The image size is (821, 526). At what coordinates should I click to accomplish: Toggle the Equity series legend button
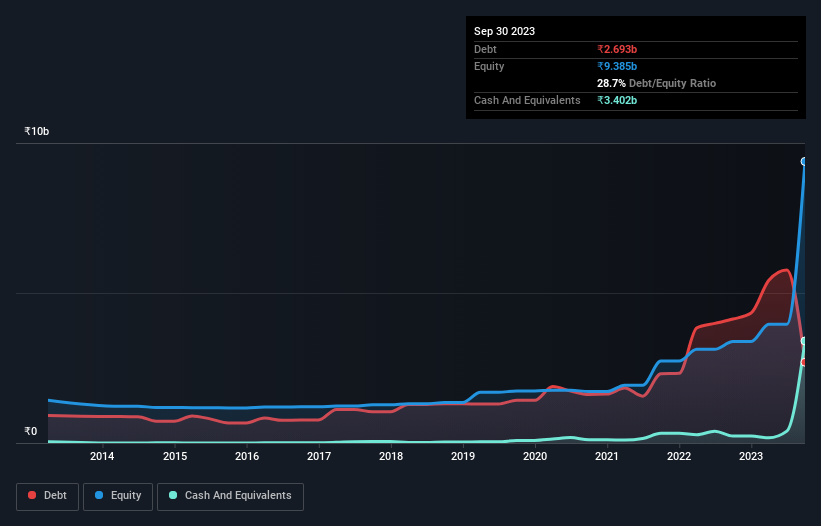point(118,496)
